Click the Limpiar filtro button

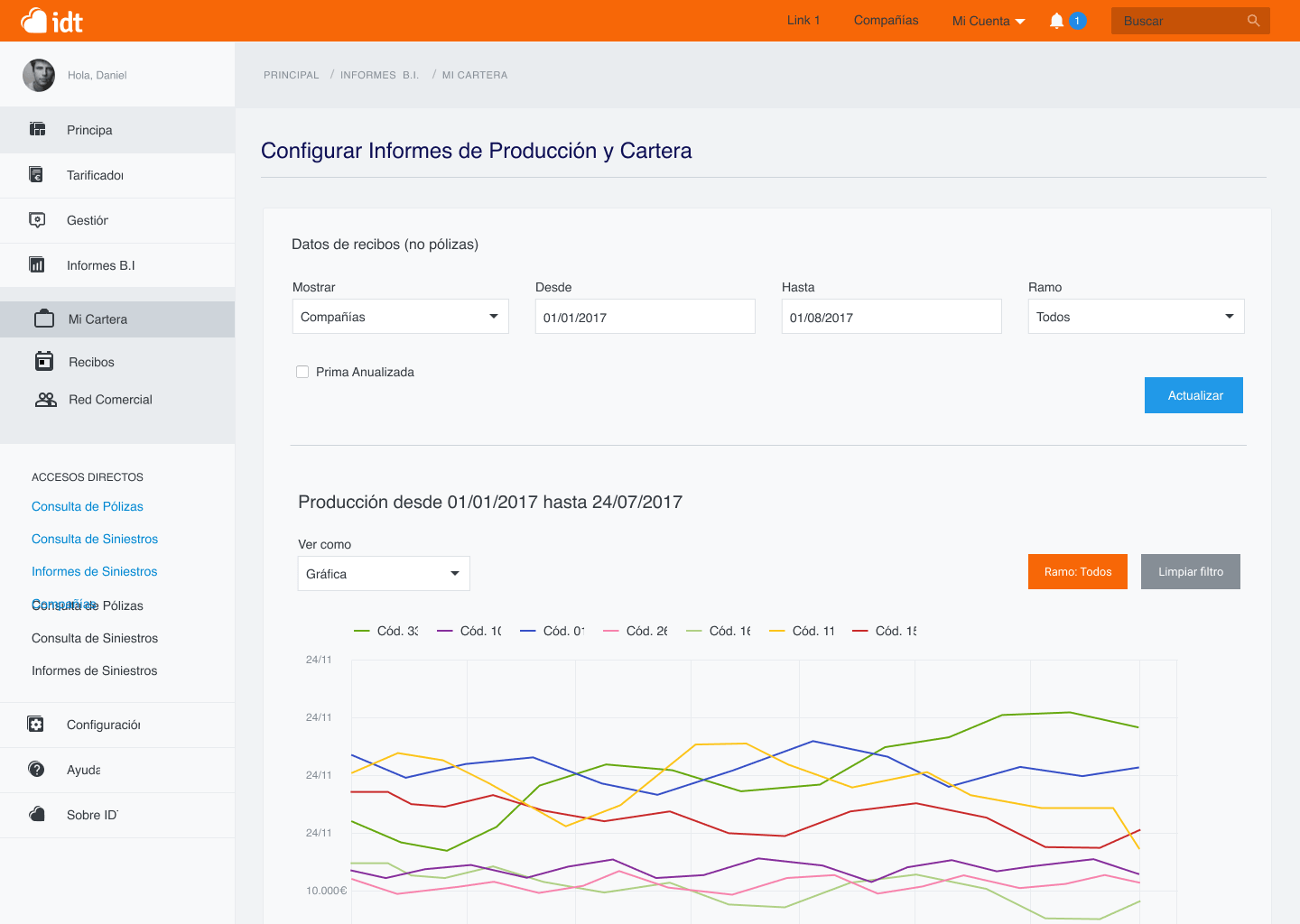coord(1190,572)
